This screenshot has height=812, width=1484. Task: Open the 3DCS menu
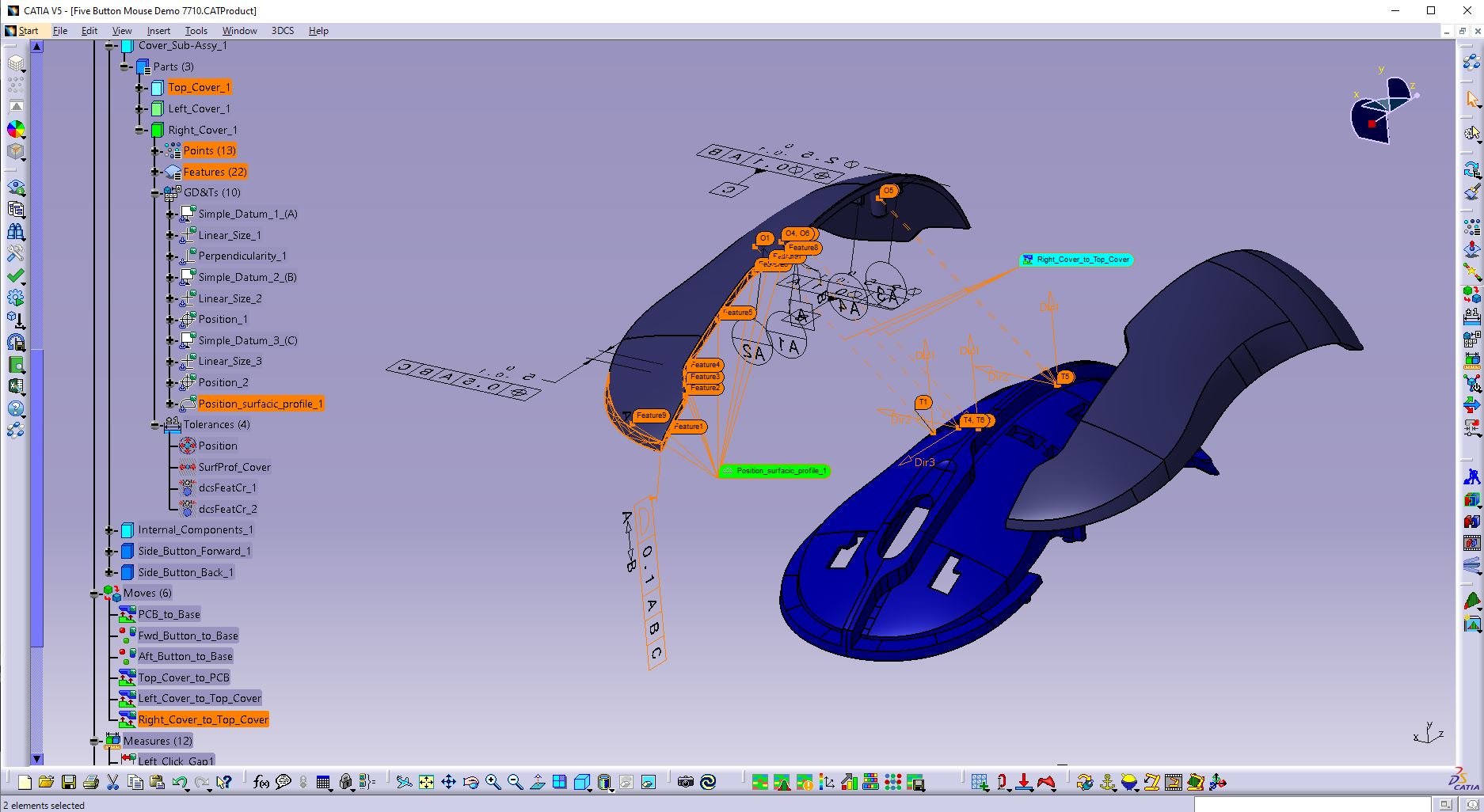(x=283, y=31)
